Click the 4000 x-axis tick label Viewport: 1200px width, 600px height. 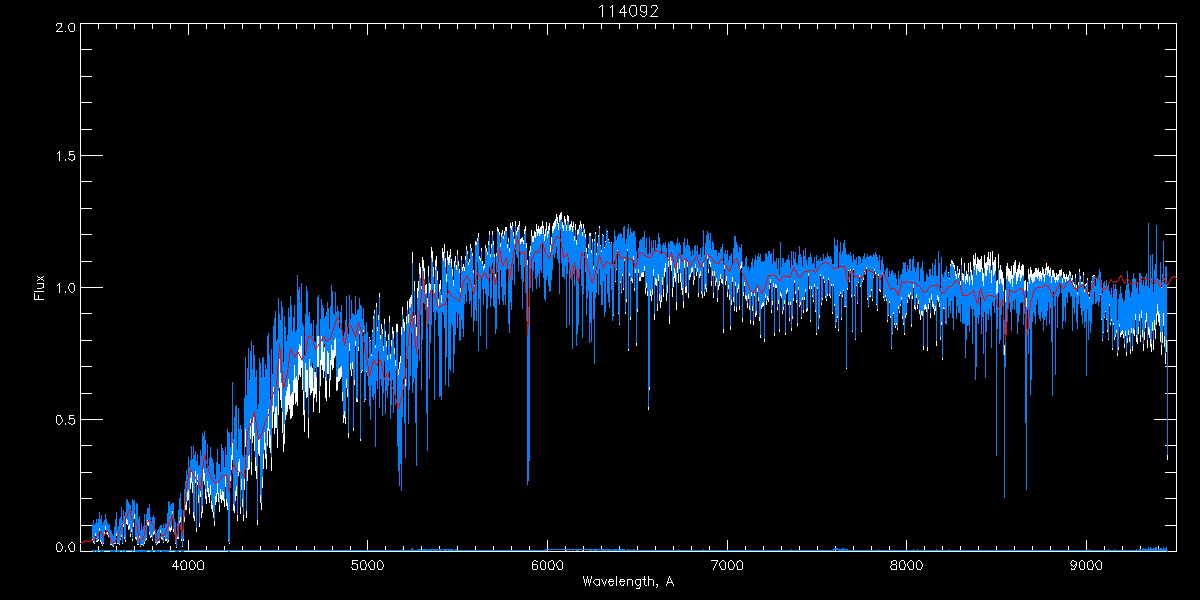click(188, 564)
